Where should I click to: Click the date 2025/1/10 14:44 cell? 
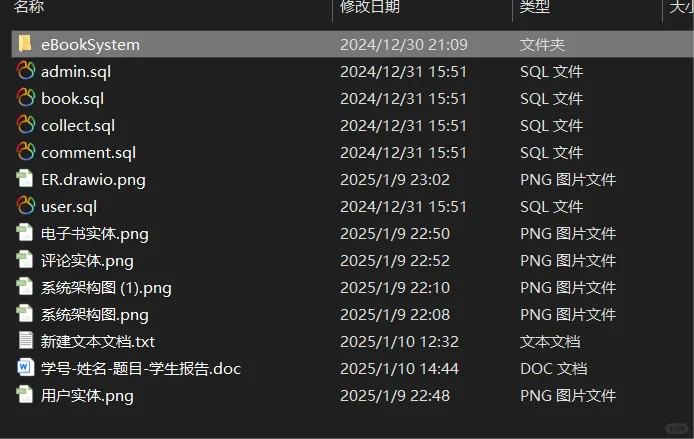pos(399,369)
